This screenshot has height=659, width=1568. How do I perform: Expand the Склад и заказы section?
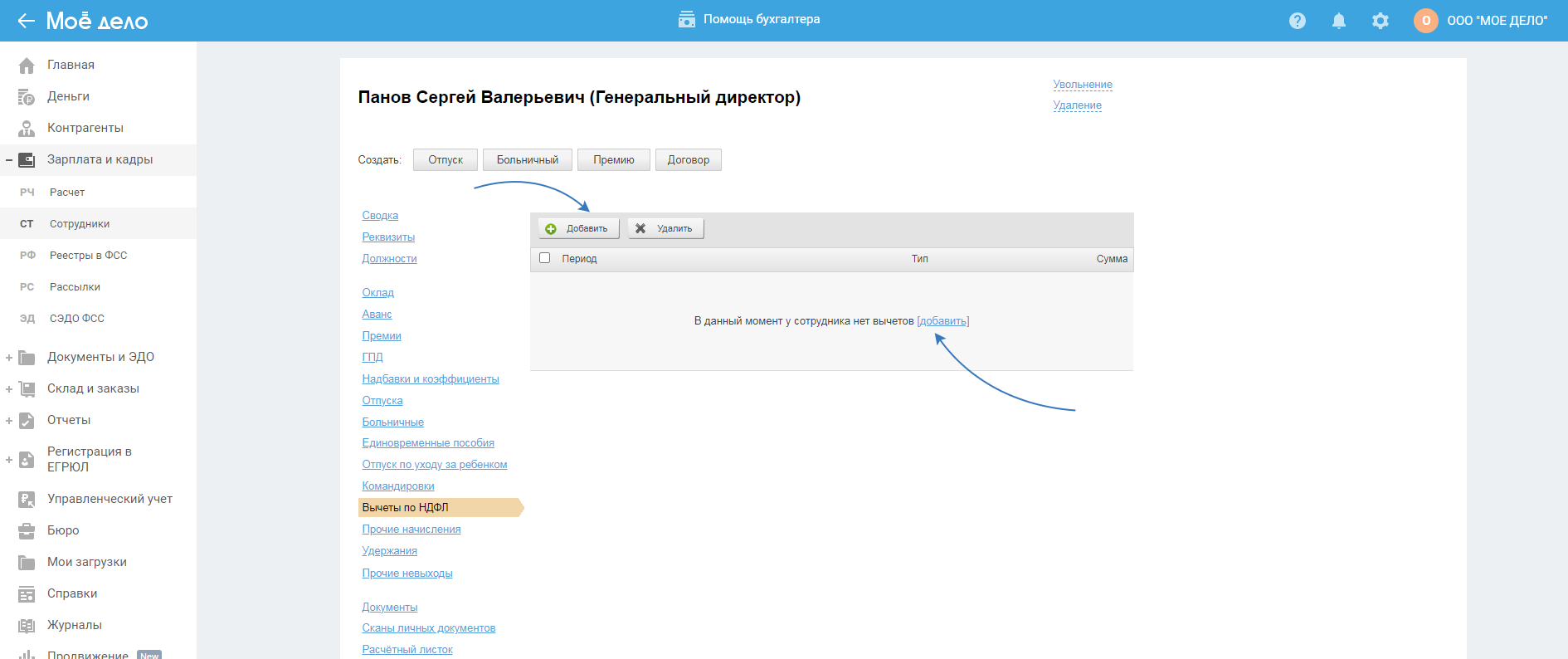point(9,389)
